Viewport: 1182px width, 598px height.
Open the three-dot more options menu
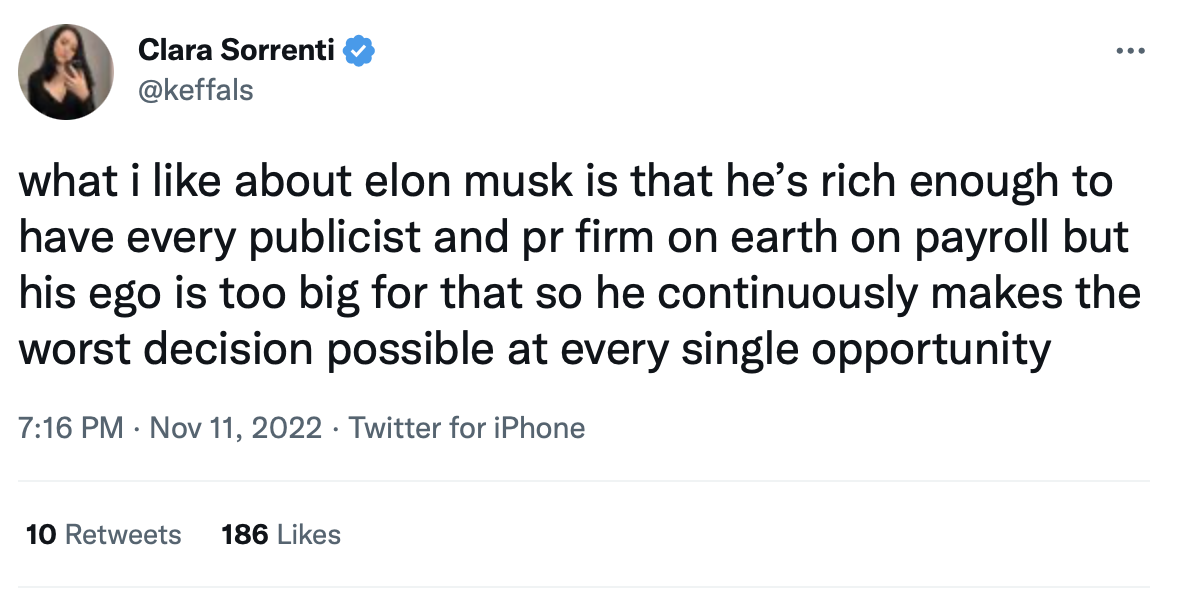[1131, 51]
